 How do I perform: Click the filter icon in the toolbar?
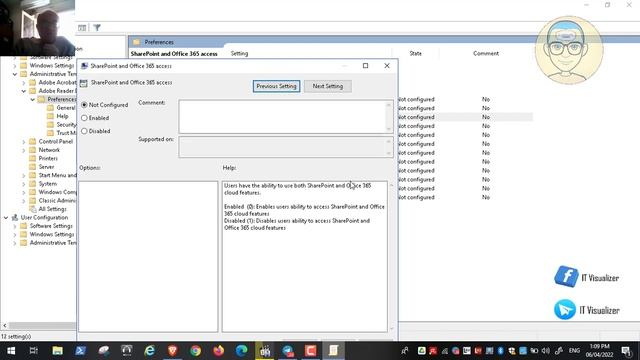coord(97,28)
